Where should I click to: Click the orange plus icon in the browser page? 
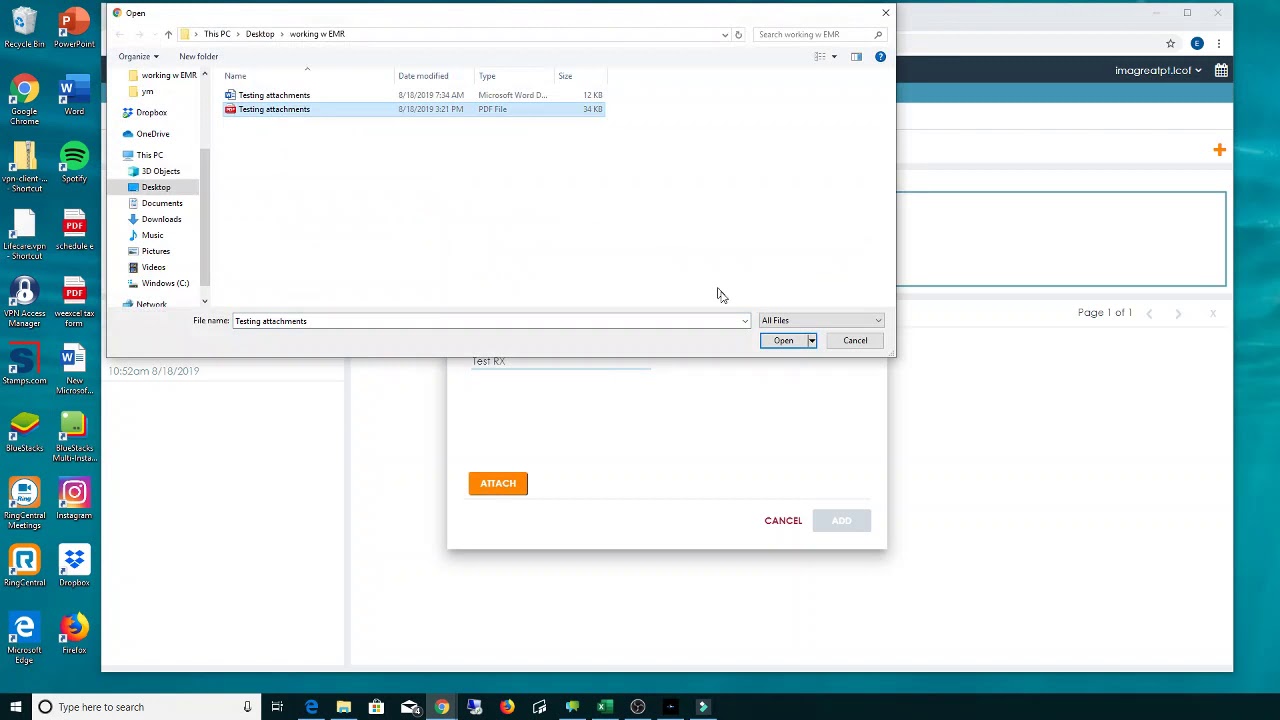coord(1219,150)
